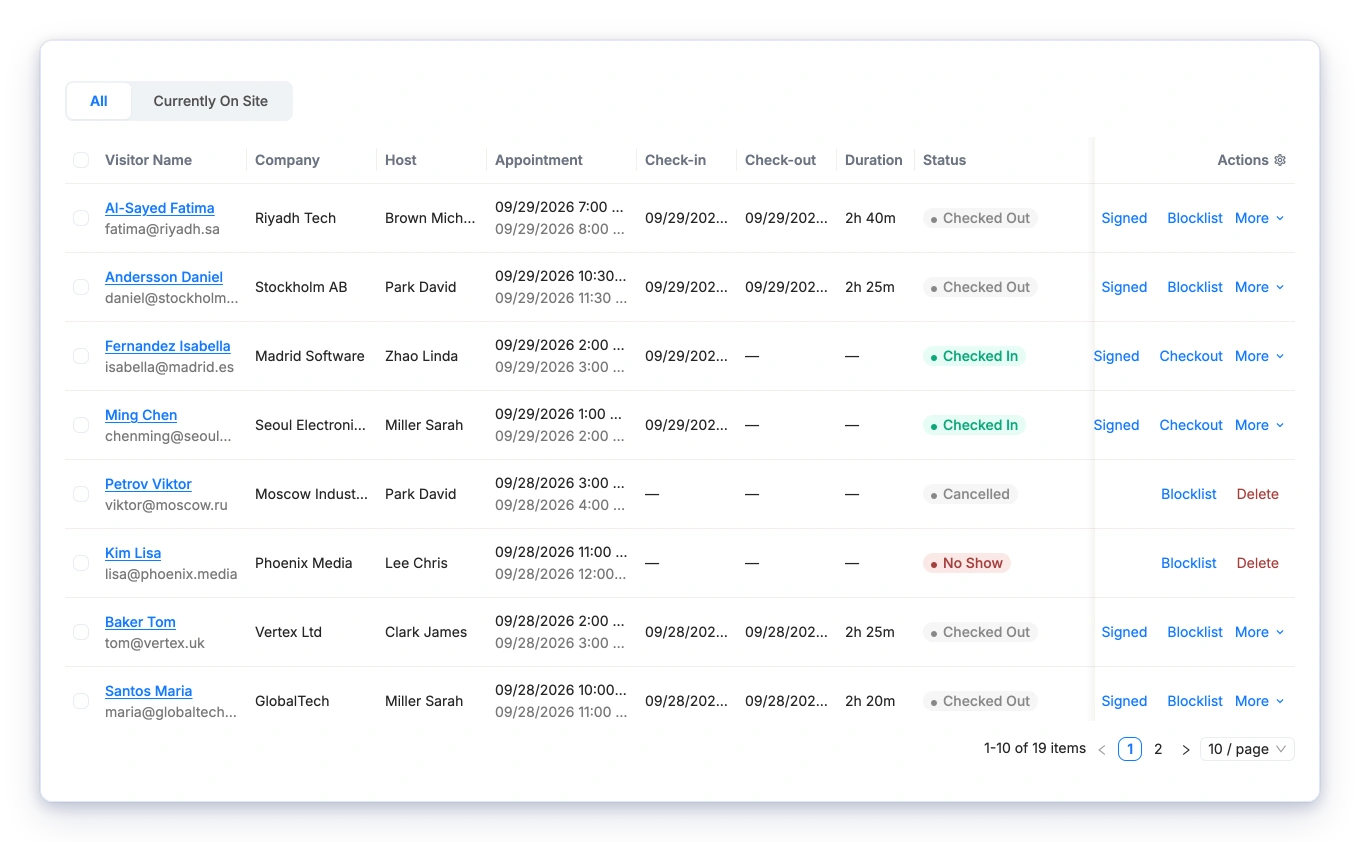Click the lisa@phoenix.media email text
1360x842 pixels.
point(171,574)
